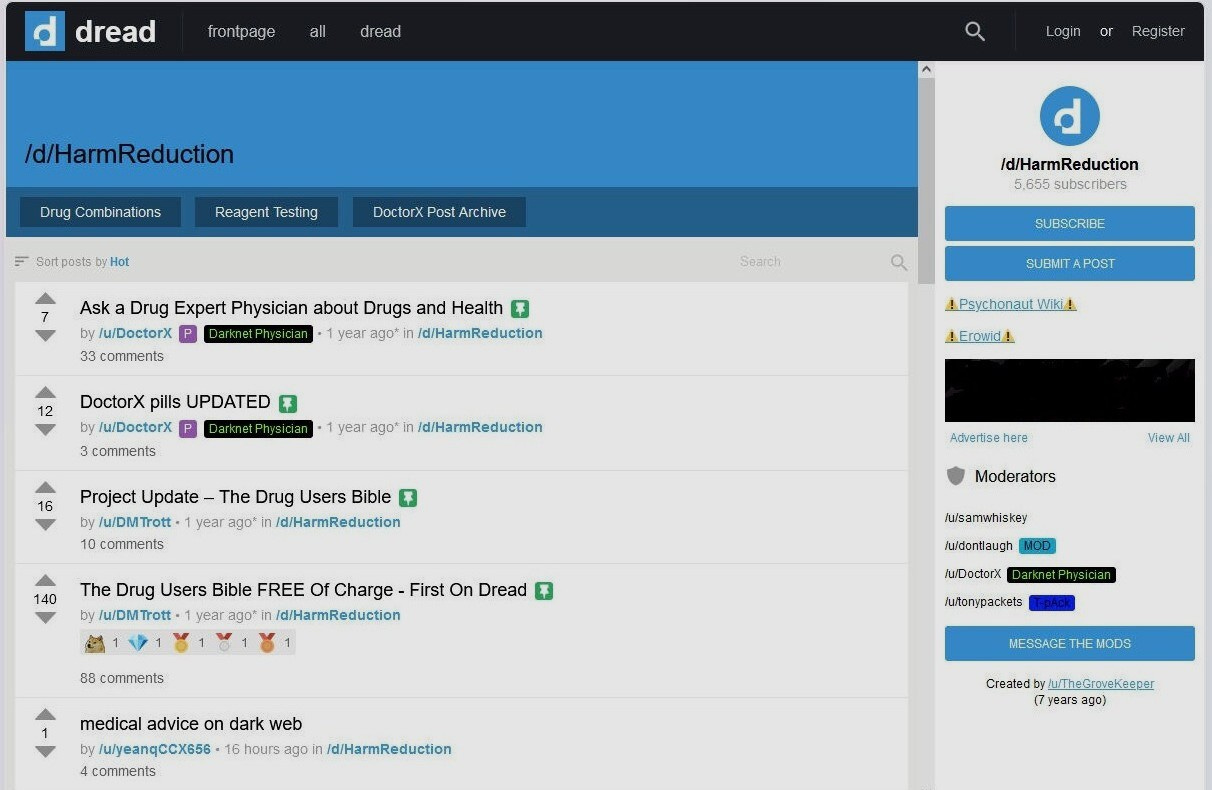Click the dread logo icon
The image size is (1212, 790).
click(44, 31)
